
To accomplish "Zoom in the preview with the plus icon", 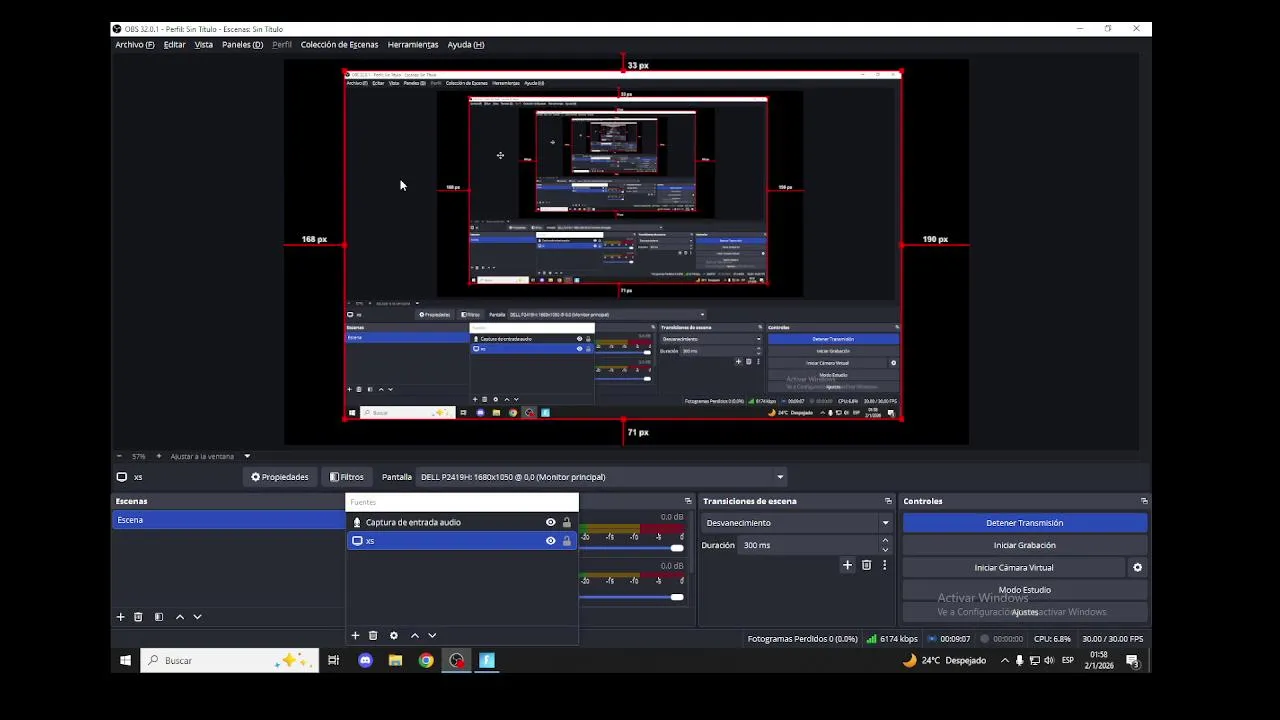I will point(160,456).
